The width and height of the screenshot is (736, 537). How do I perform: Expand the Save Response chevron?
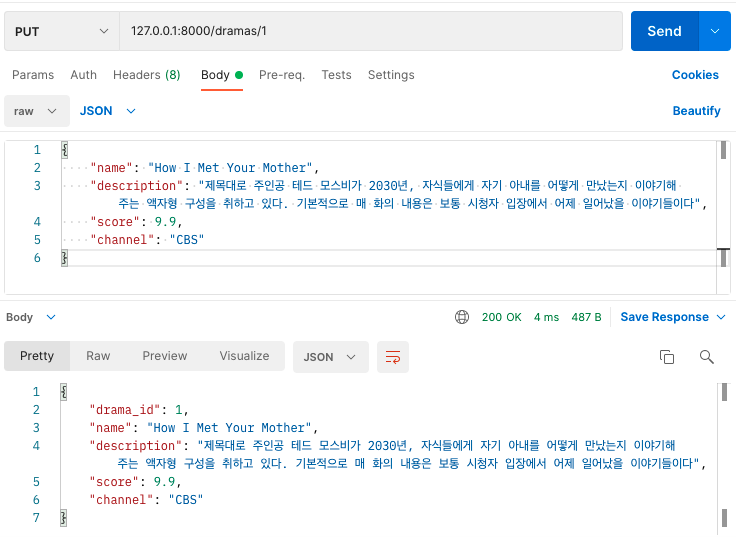721,317
